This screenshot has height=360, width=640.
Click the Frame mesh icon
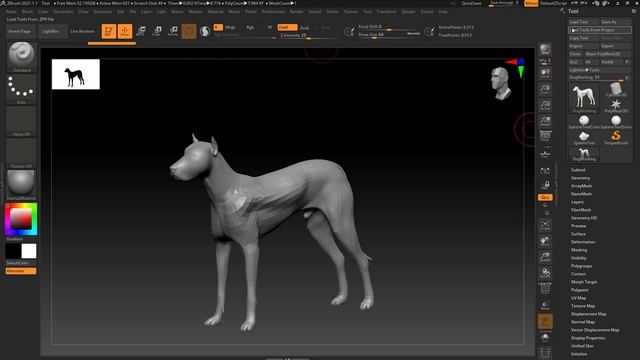pyautogui.click(x=545, y=225)
